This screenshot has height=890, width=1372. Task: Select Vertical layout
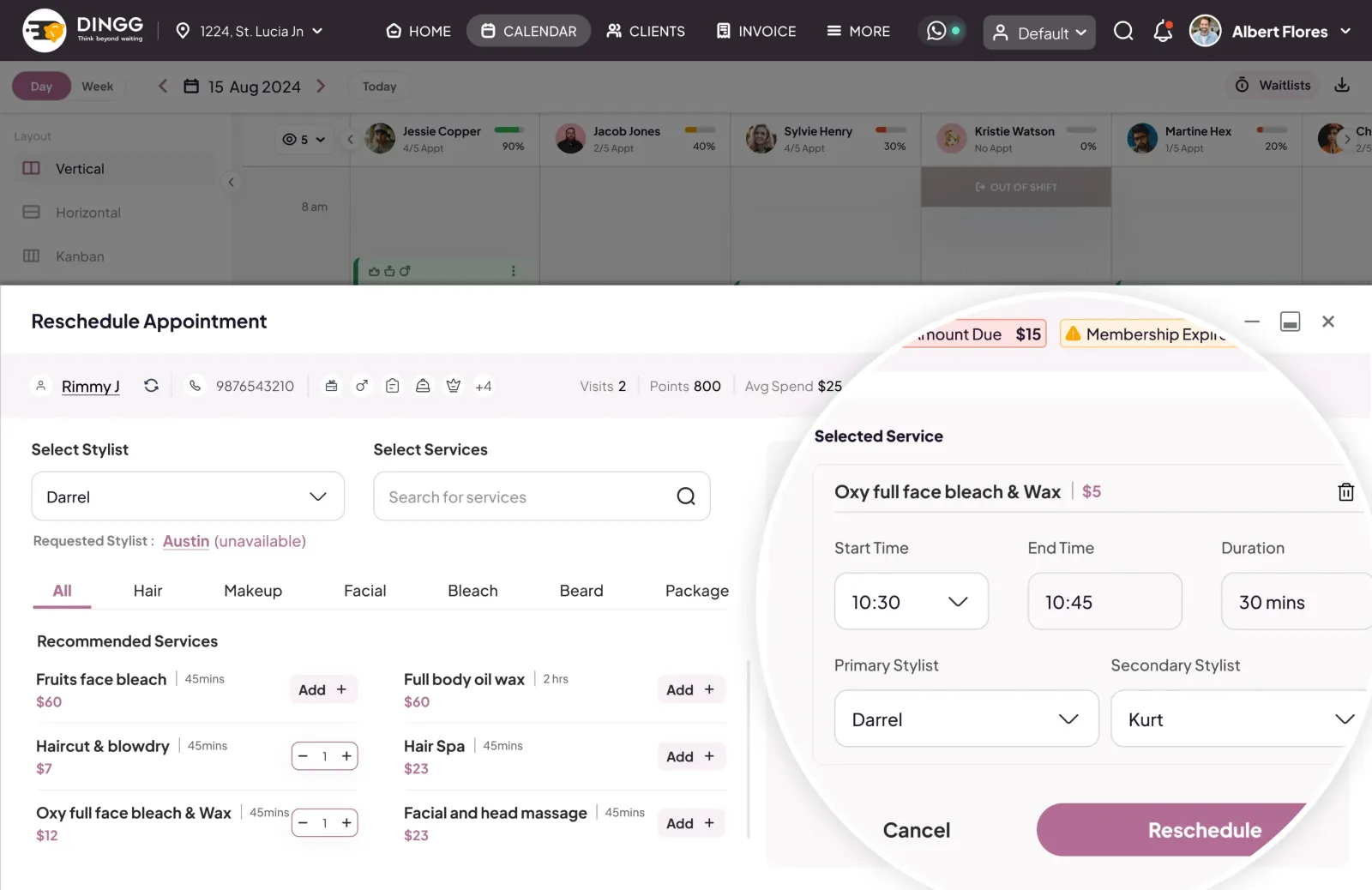(x=116, y=169)
